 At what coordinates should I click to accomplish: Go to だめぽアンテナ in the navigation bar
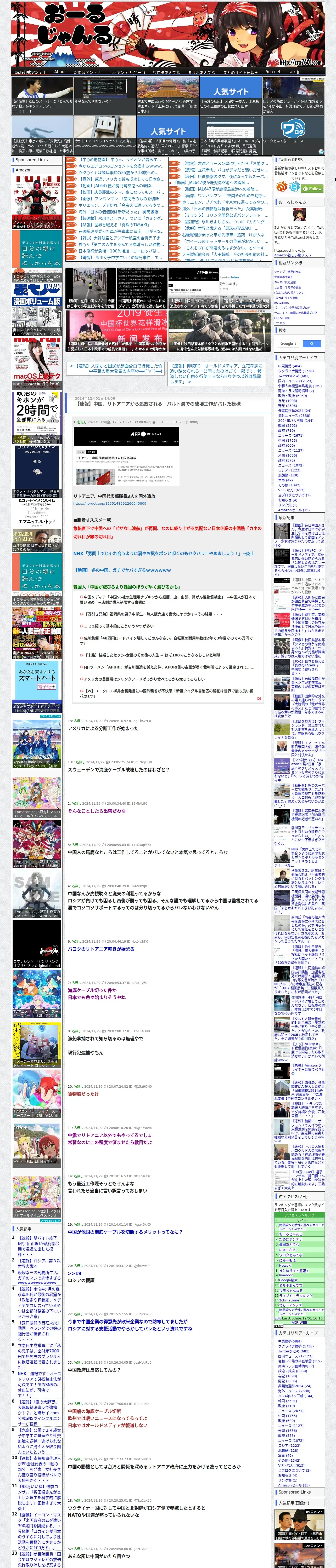coord(87,72)
